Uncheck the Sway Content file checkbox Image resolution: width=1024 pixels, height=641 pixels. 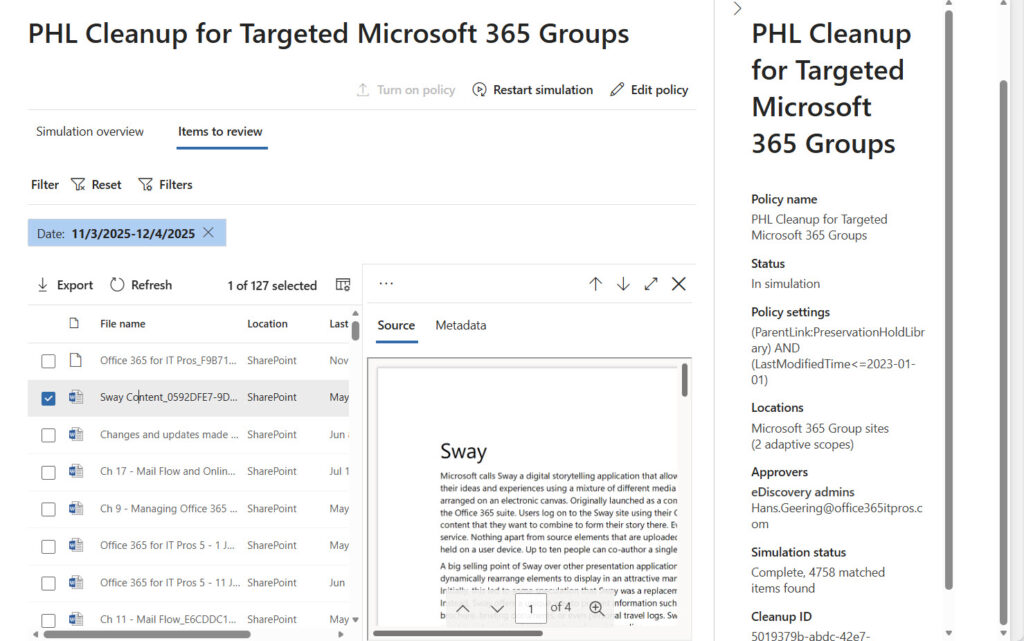(48, 398)
